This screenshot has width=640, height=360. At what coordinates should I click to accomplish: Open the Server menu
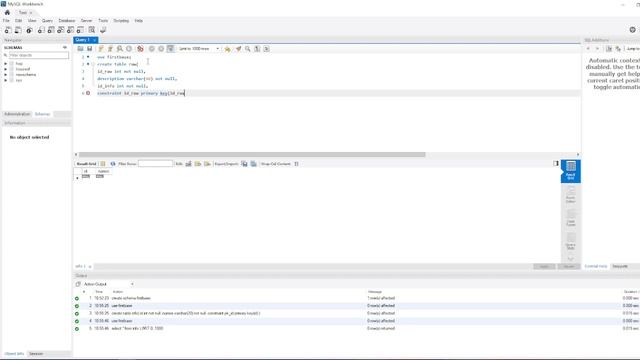[x=87, y=20]
